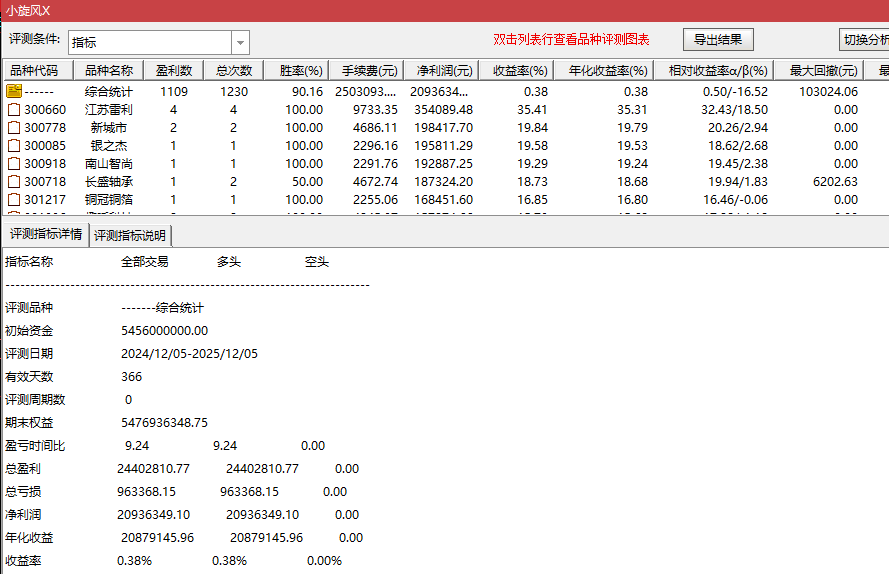Click the document icon beside 300085
The image size is (889, 574).
pos(14,146)
